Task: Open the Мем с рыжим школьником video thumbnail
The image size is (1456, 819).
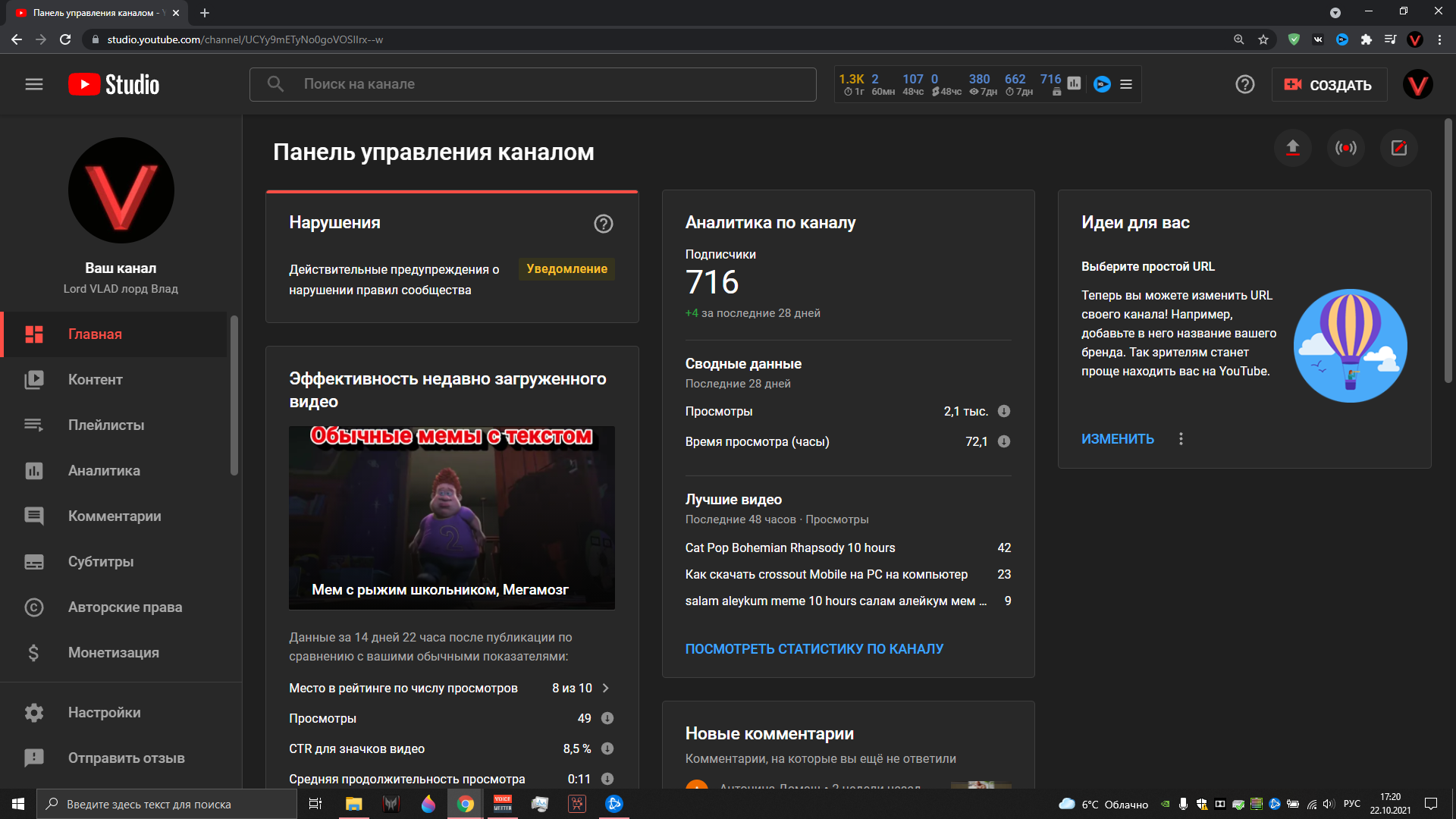Action: click(x=451, y=517)
